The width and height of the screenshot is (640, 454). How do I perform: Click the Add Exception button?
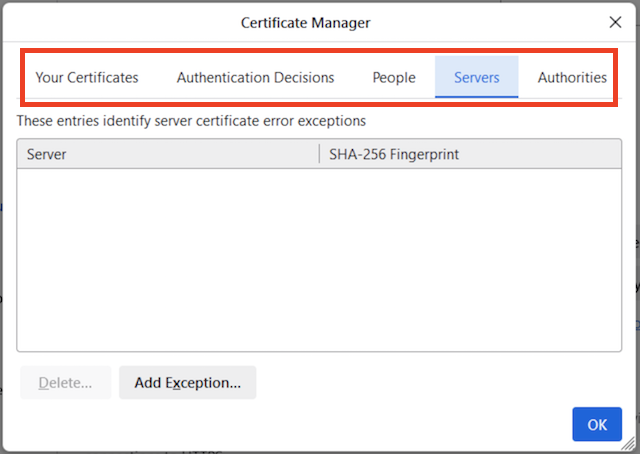[x=188, y=383]
